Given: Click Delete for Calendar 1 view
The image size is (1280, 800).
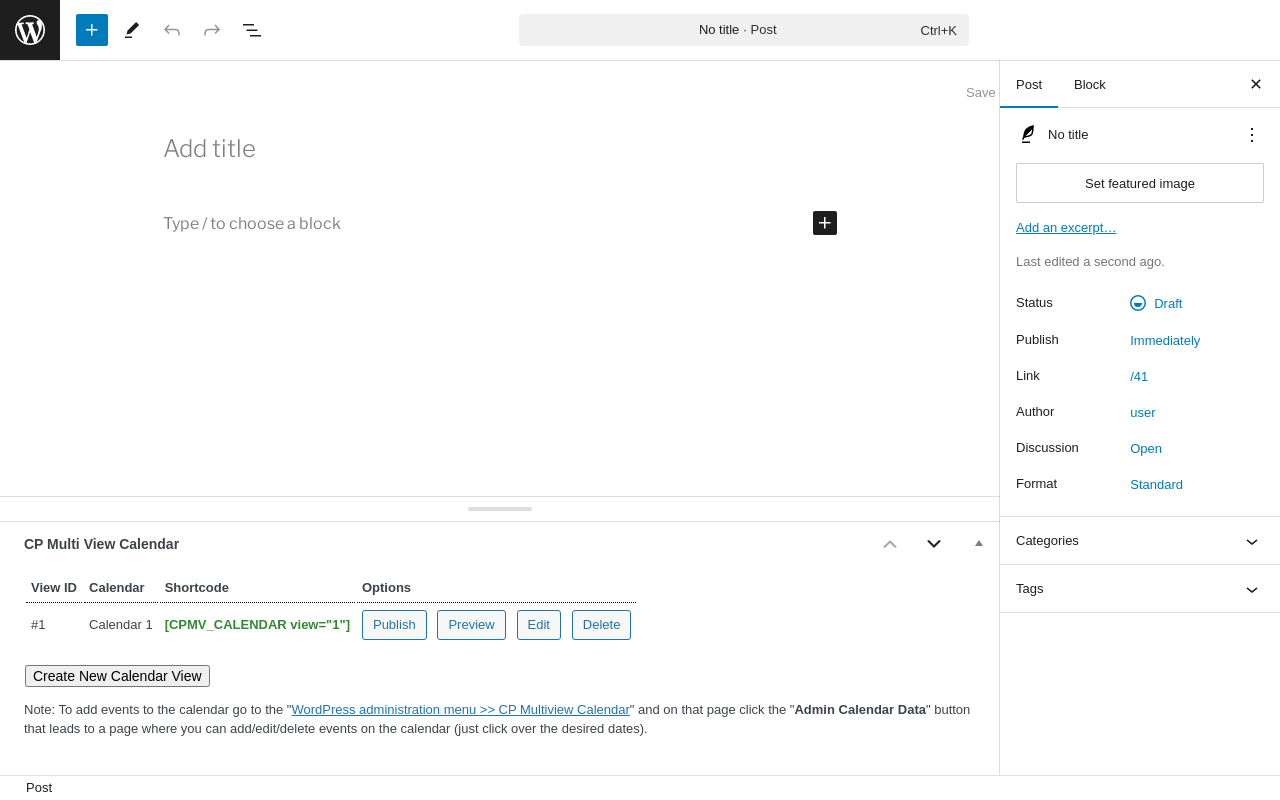Looking at the screenshot, I should point(601,625).
